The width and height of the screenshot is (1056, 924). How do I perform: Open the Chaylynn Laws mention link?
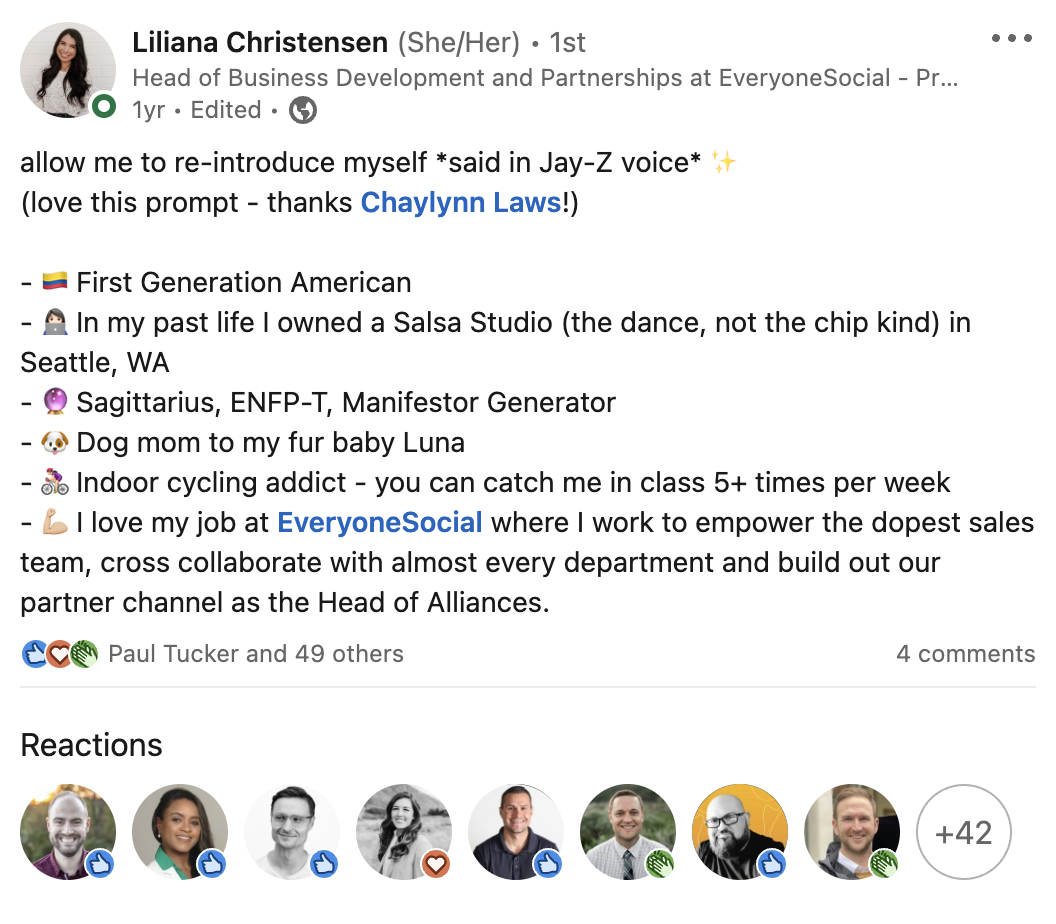pyautogui.click(x=460, y=203)
